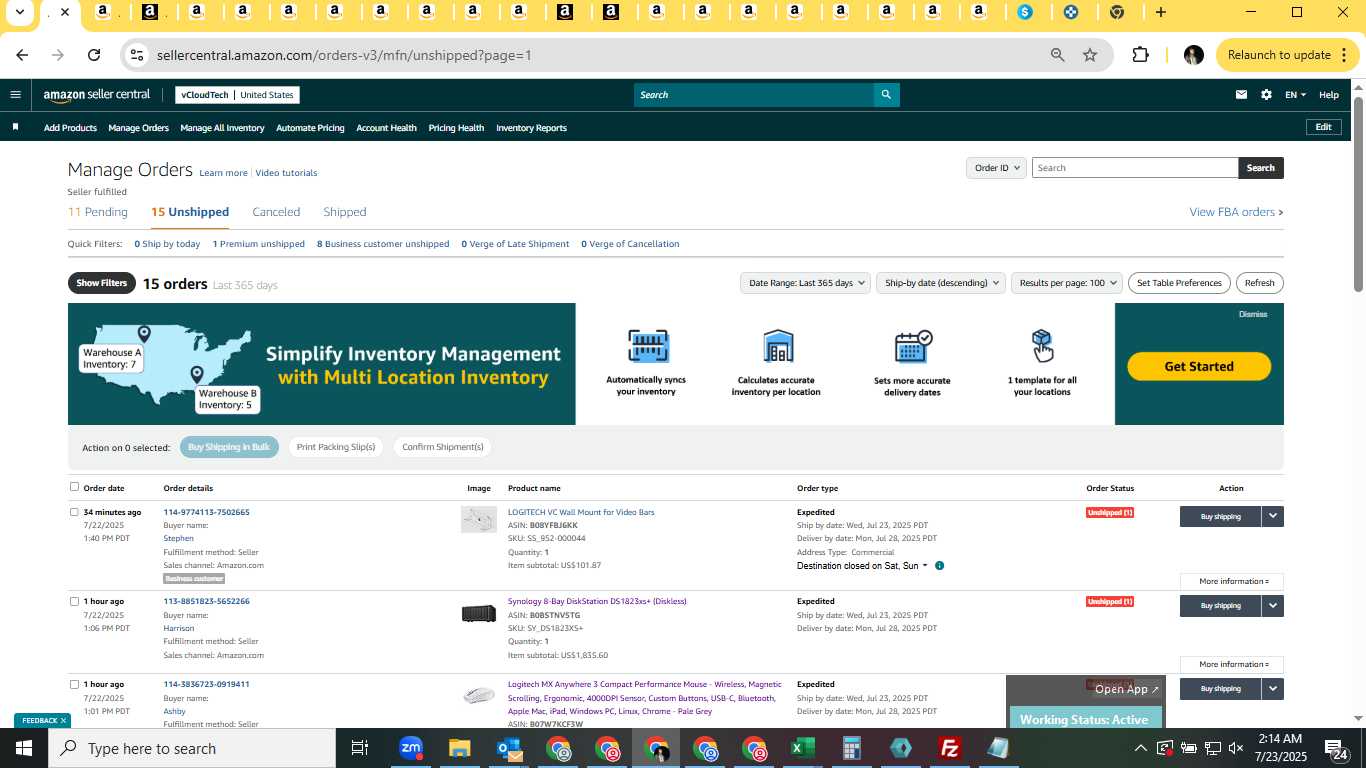
Task: Reload the page with the browser refresh icon
Action: (x=94, y=55)
